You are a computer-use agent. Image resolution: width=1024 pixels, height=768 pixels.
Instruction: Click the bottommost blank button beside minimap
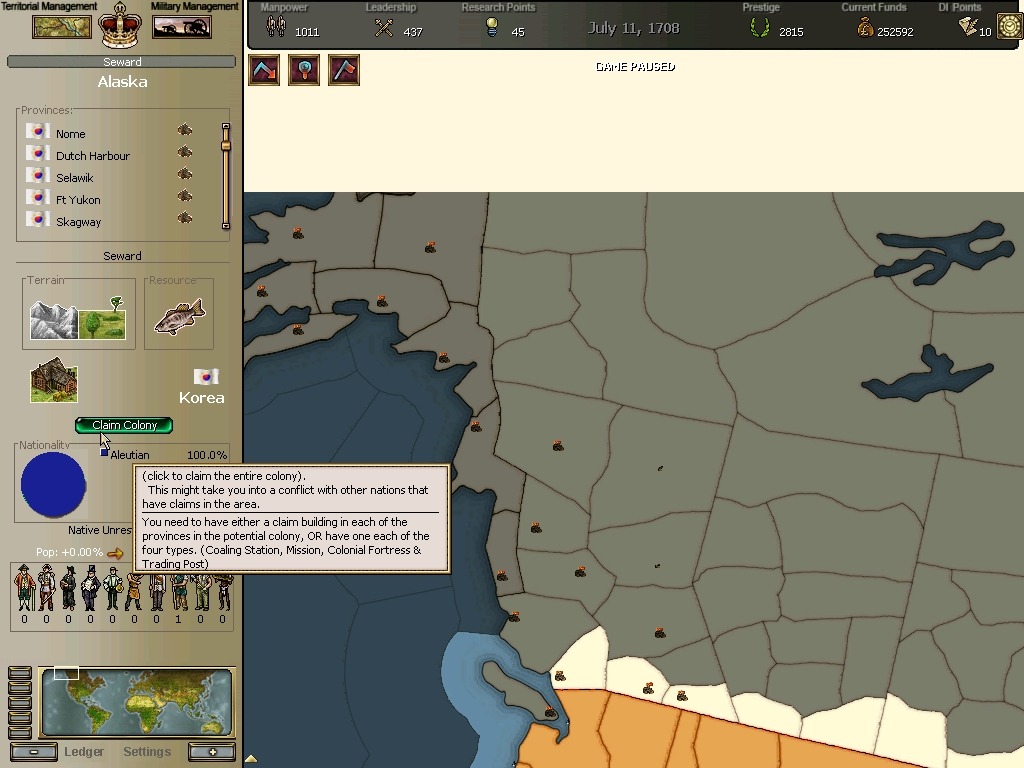pos(20,733)
